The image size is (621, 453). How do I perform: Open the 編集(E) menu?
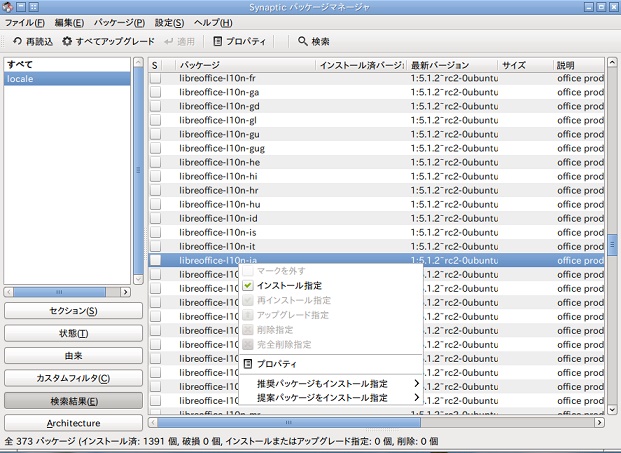pos(69,23)
